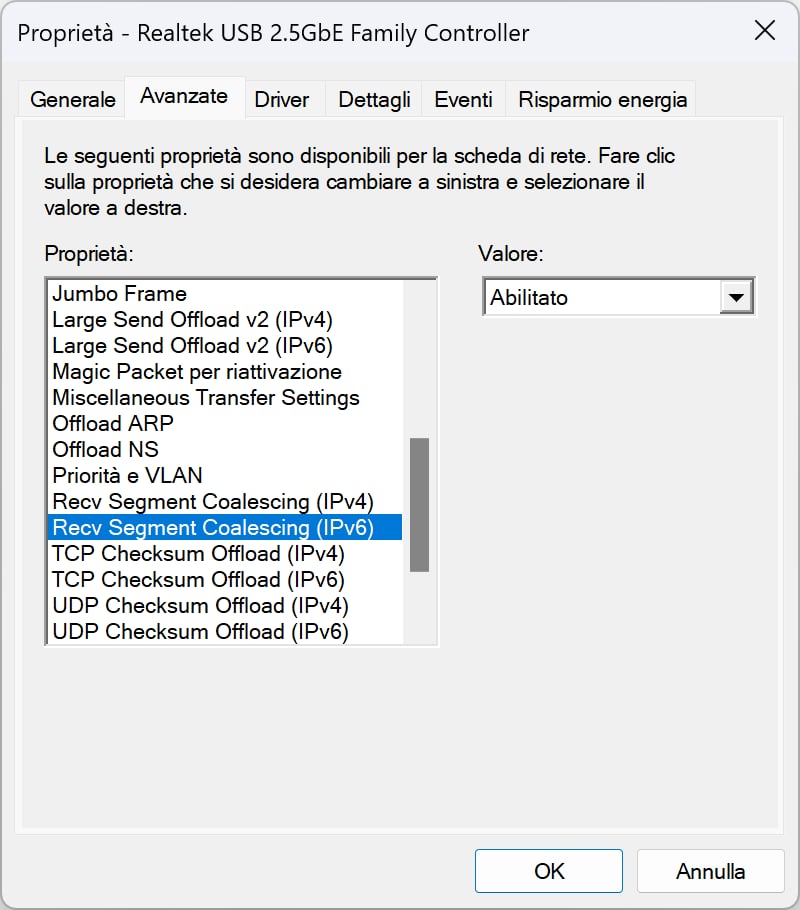The height and width of the screenshot is (910, 800).
Task: Open the Eventi tab
Action: pyautogui.click(x=463, y=99)
